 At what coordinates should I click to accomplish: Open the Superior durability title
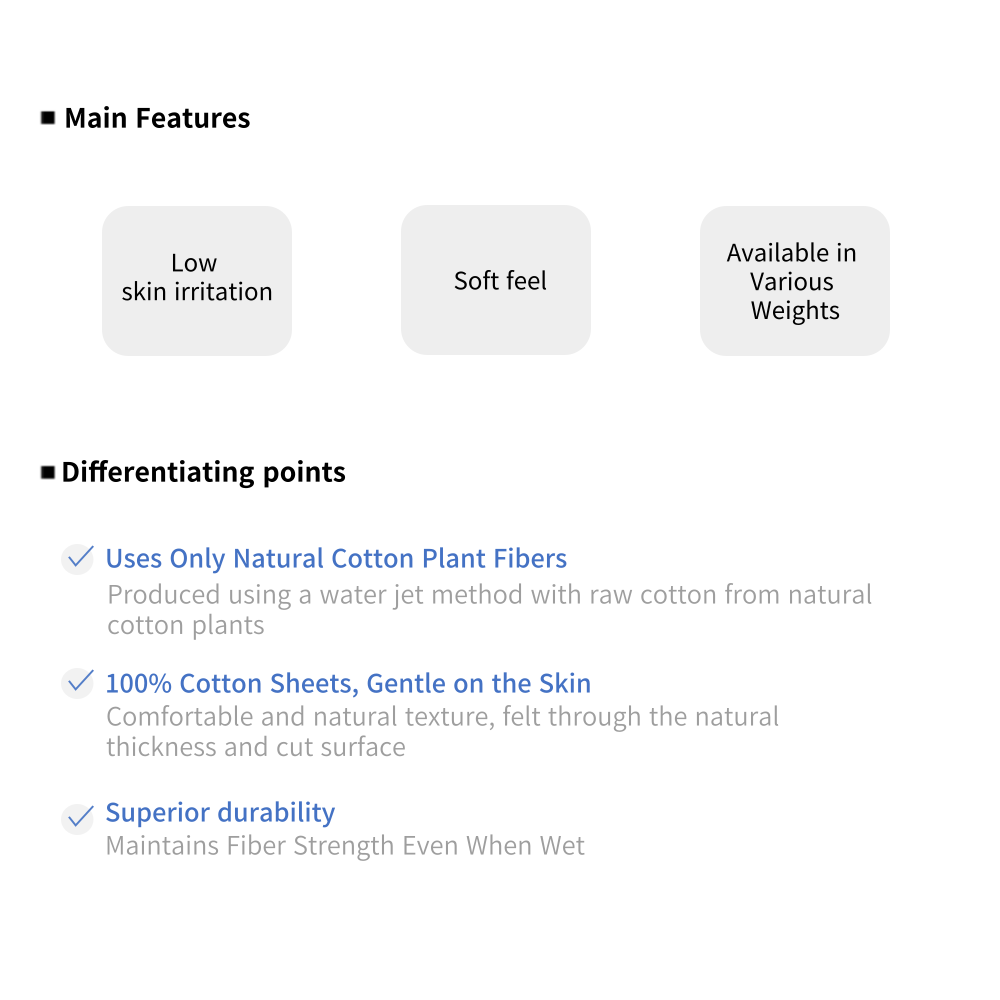coord(220,813)
